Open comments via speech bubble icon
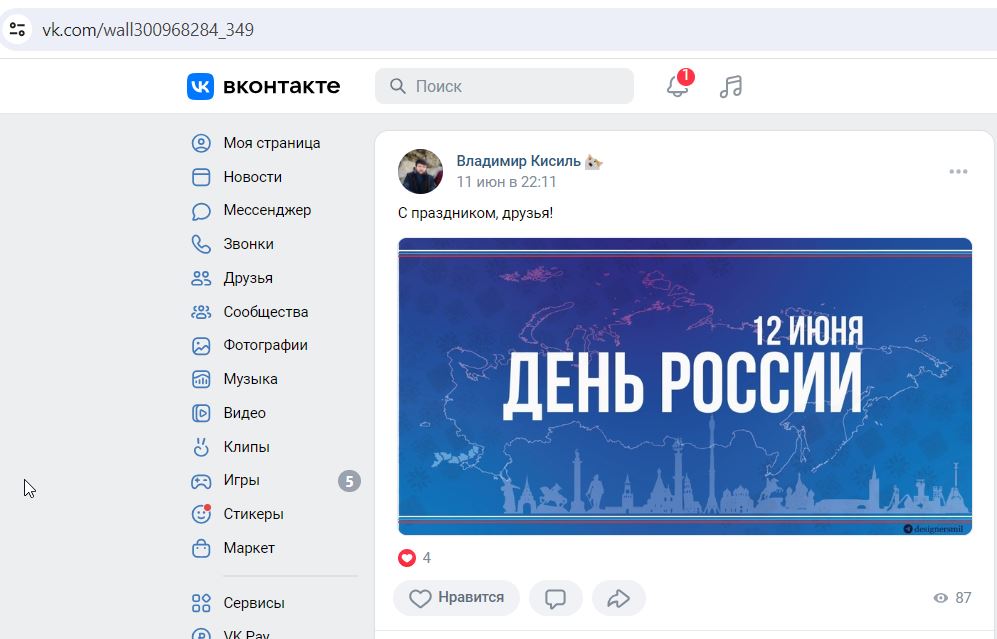 coord(555,598)
